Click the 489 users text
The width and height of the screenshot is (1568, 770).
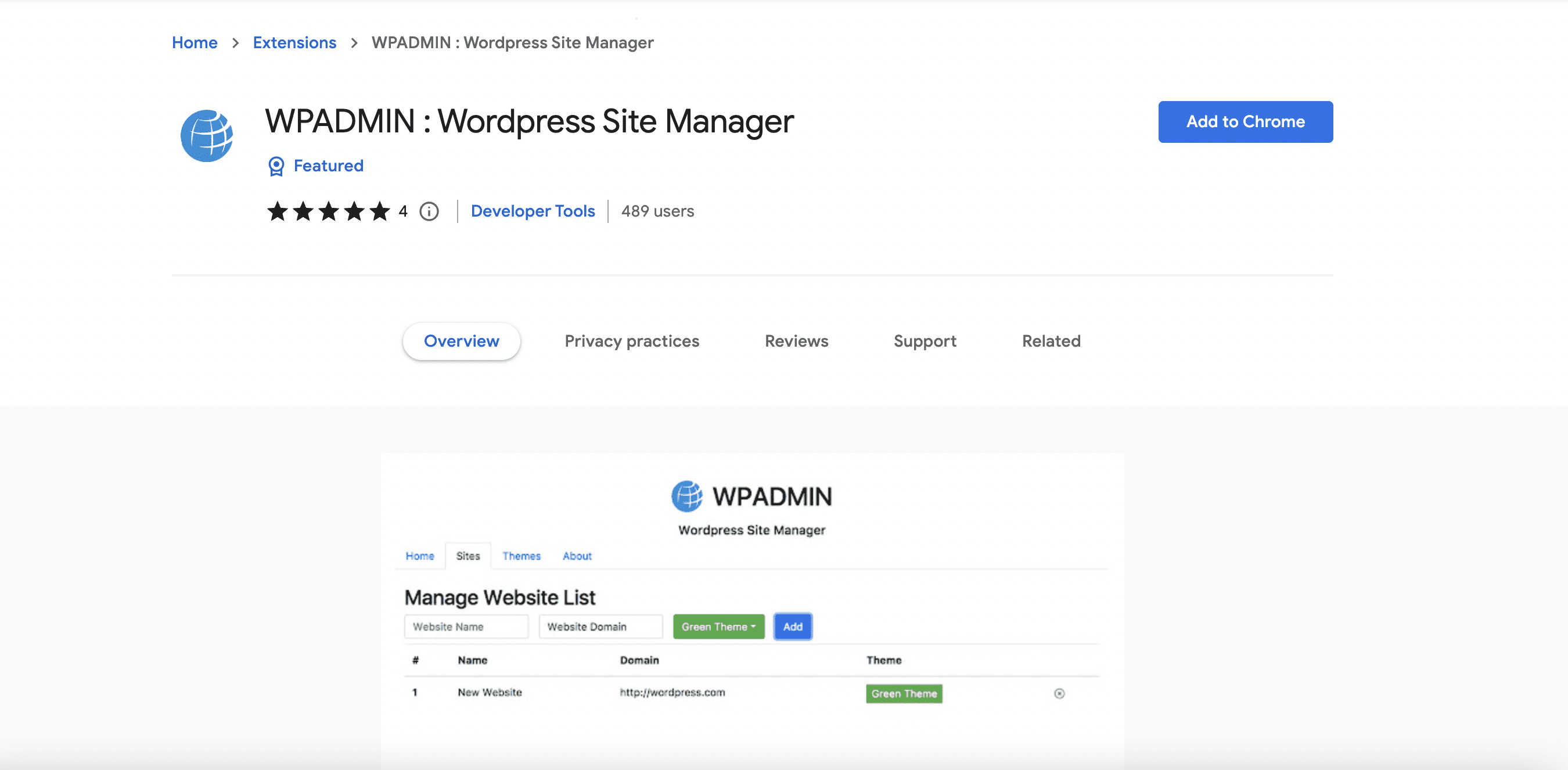pyautogui.click(x=657, y=211)
